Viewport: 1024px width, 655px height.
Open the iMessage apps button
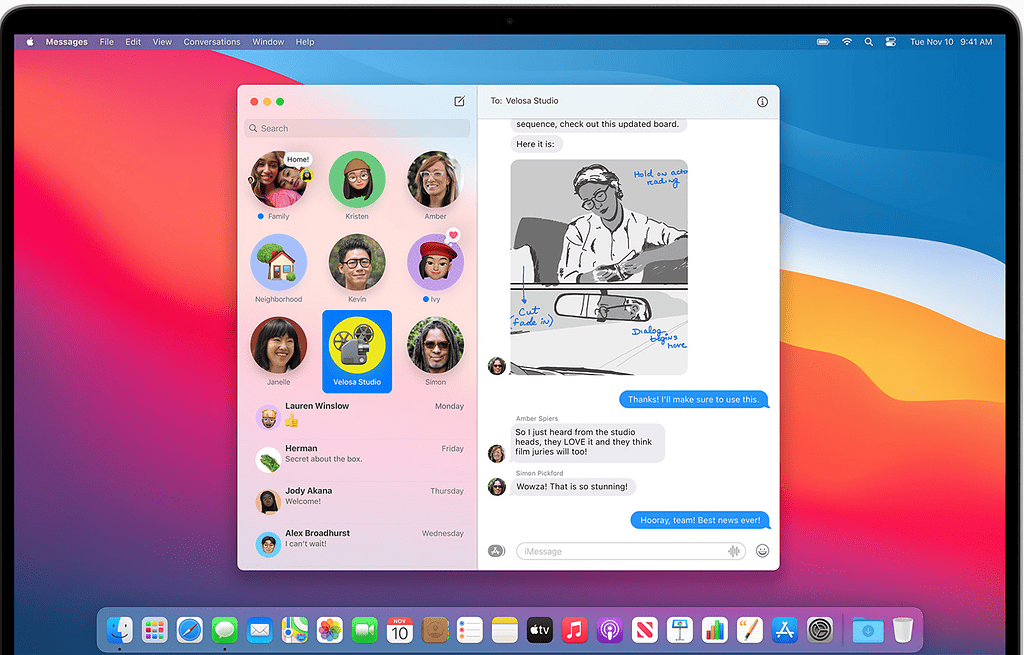pos(496,551)
